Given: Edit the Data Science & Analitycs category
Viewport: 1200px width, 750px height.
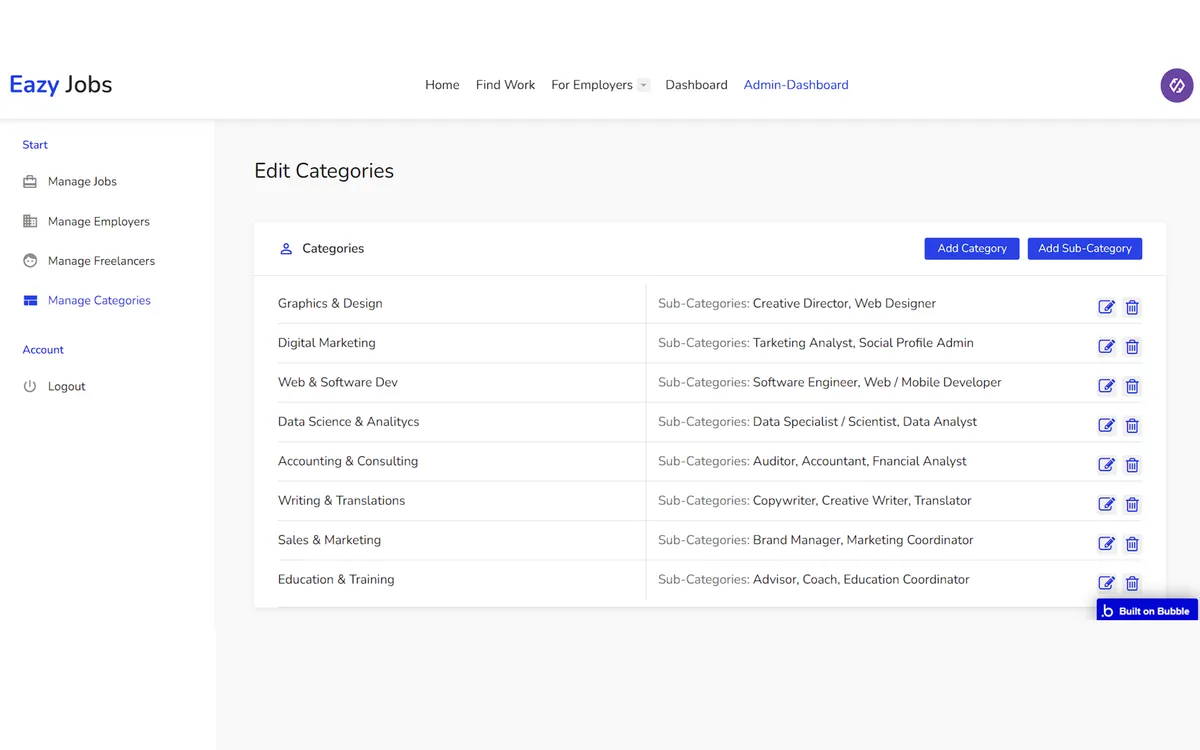Looking at the screenshot, I should (1106, 425).
